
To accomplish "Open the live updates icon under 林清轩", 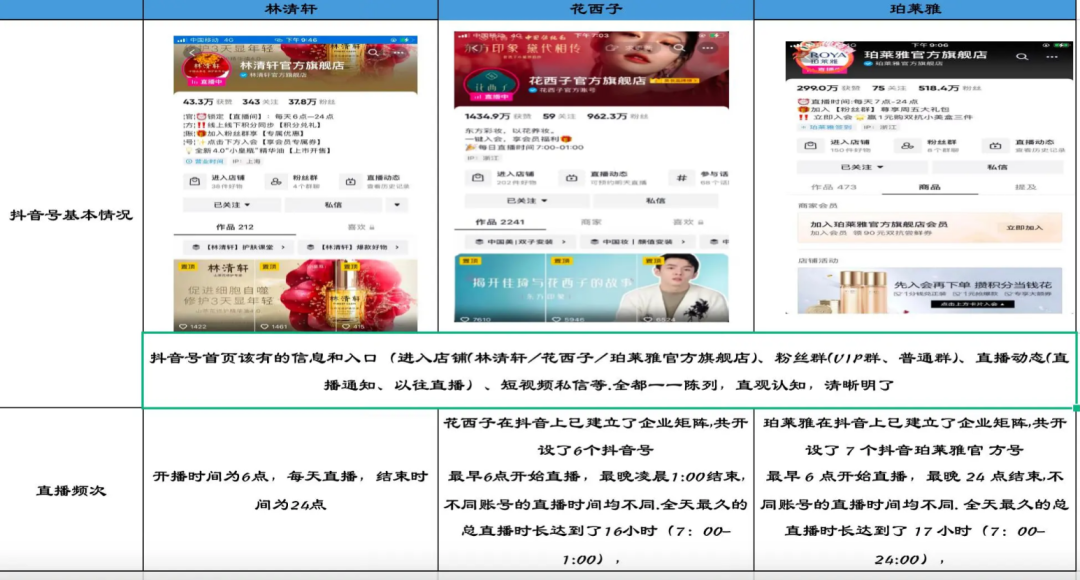I will pyautogui.click(x=351, y=182).
